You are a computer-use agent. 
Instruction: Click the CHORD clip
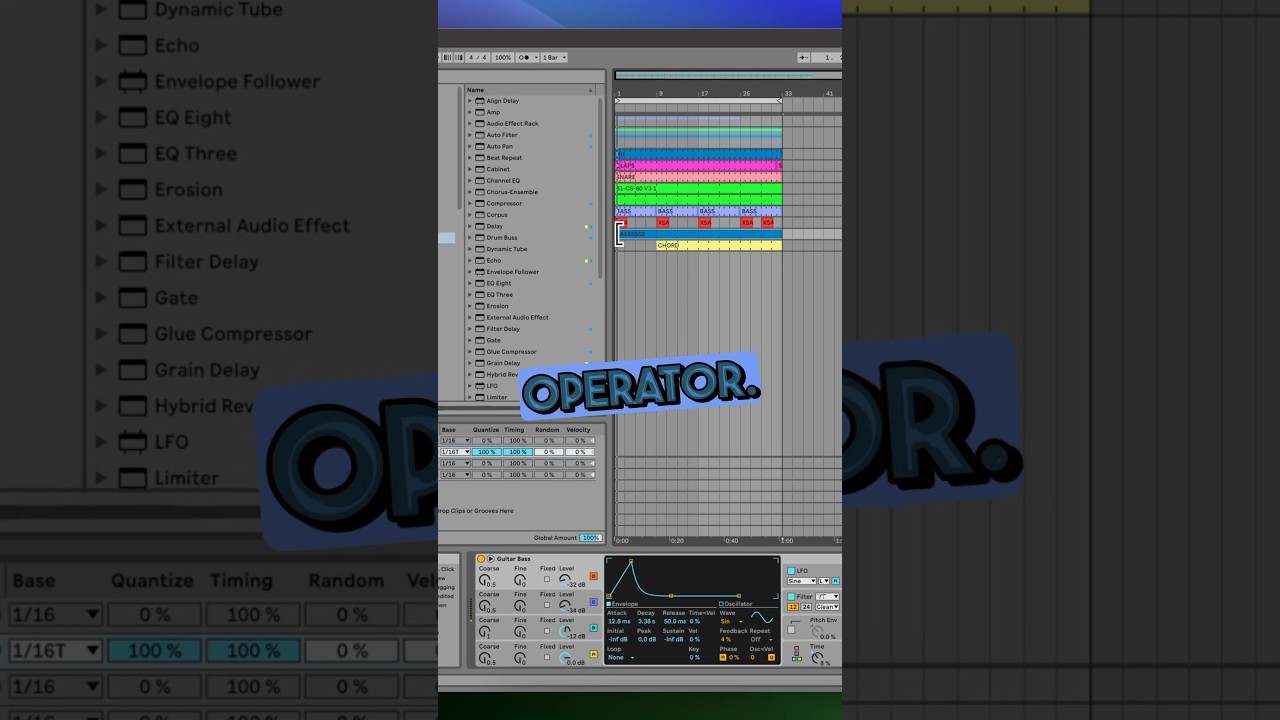(719, 245)
